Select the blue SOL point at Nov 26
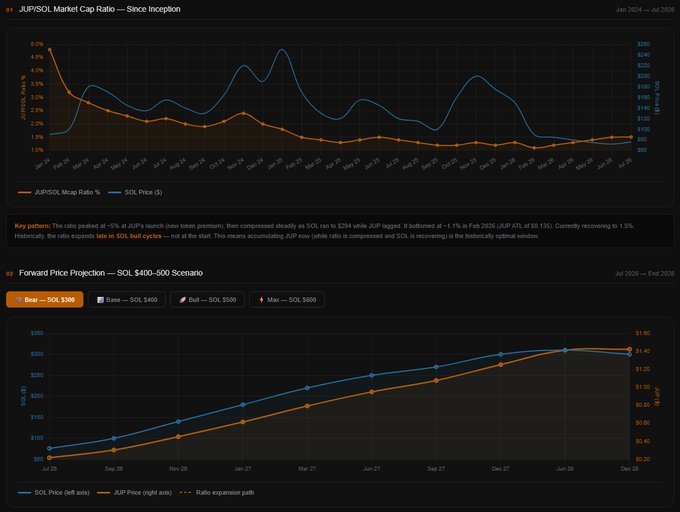Screen dimensions: 680x512 click(178, 421)
